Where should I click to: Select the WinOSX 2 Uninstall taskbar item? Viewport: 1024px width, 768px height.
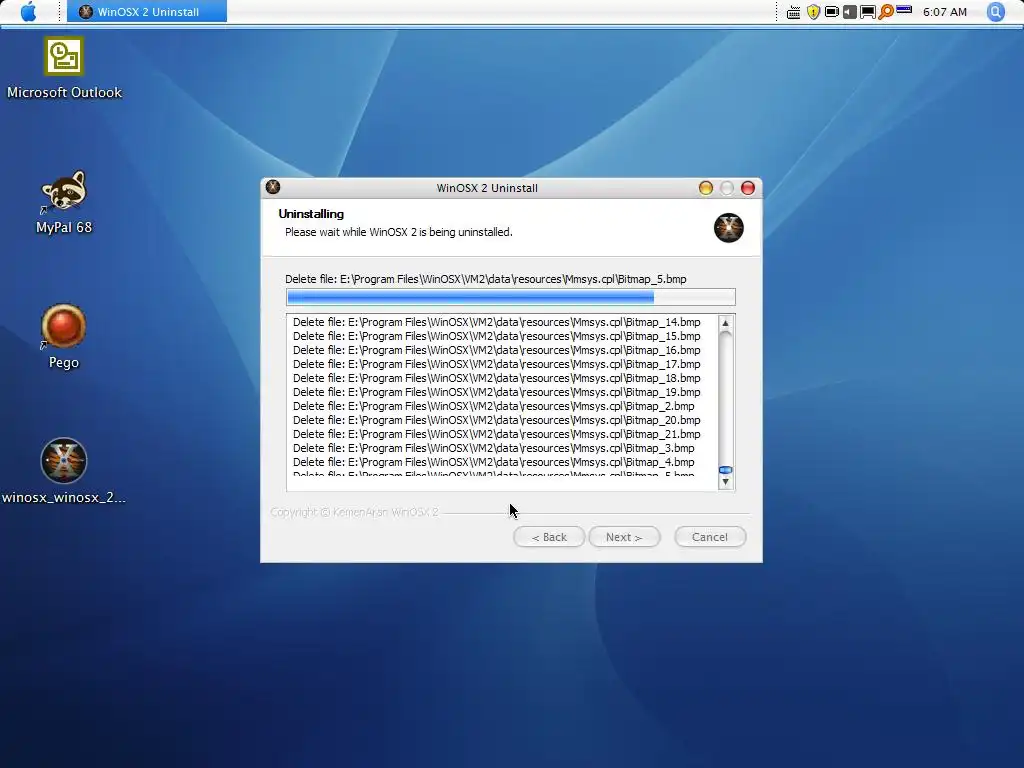pyautogui.click(x=147, y=11)
